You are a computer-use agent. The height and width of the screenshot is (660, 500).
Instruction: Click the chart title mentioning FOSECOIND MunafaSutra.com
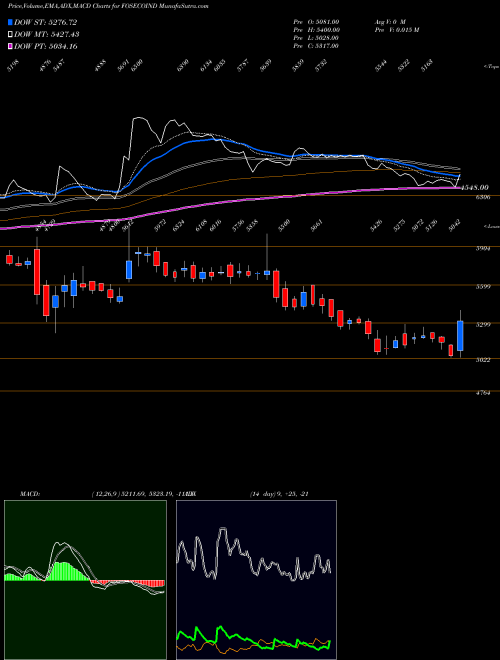pyautogui.click(x=109, y=6)
